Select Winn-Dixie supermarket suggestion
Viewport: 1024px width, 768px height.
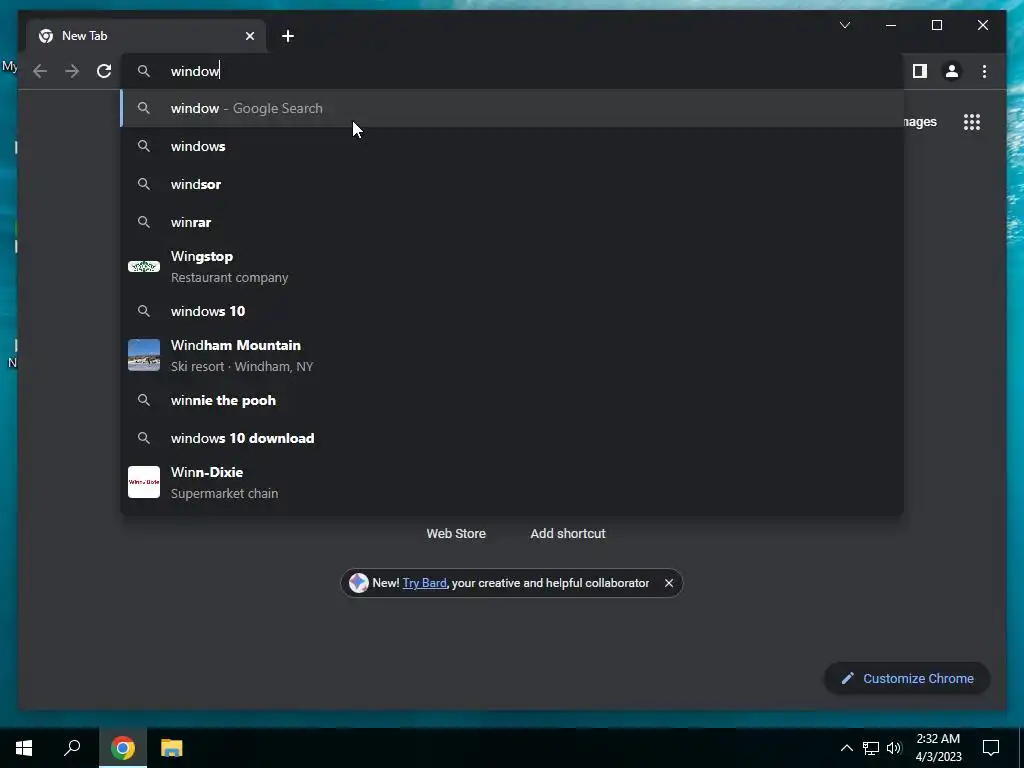point(512,483)
